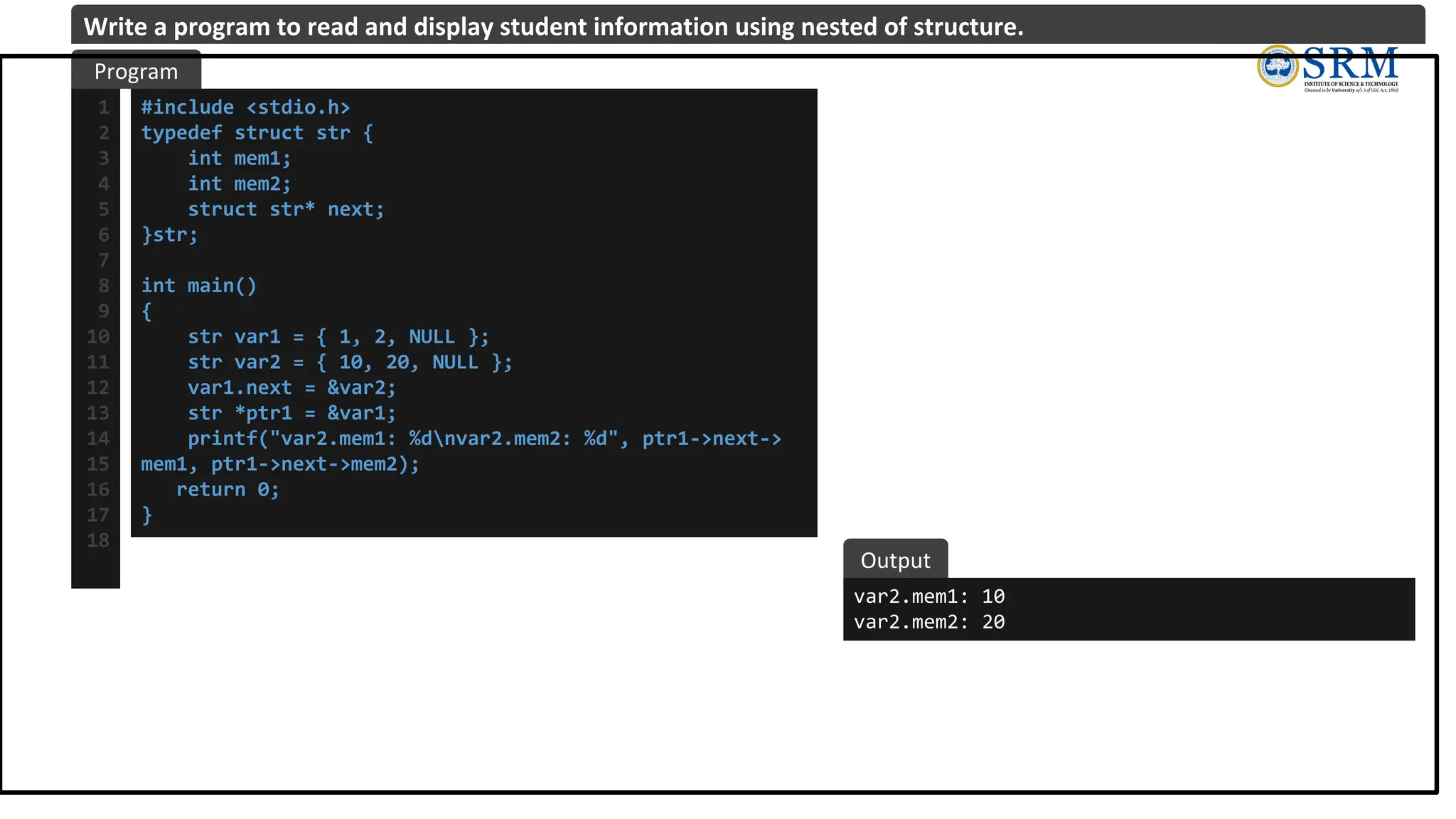Click the Institute of Science & Technology text
This screenshot has width=1456, height=819.
pos(1351,84)
